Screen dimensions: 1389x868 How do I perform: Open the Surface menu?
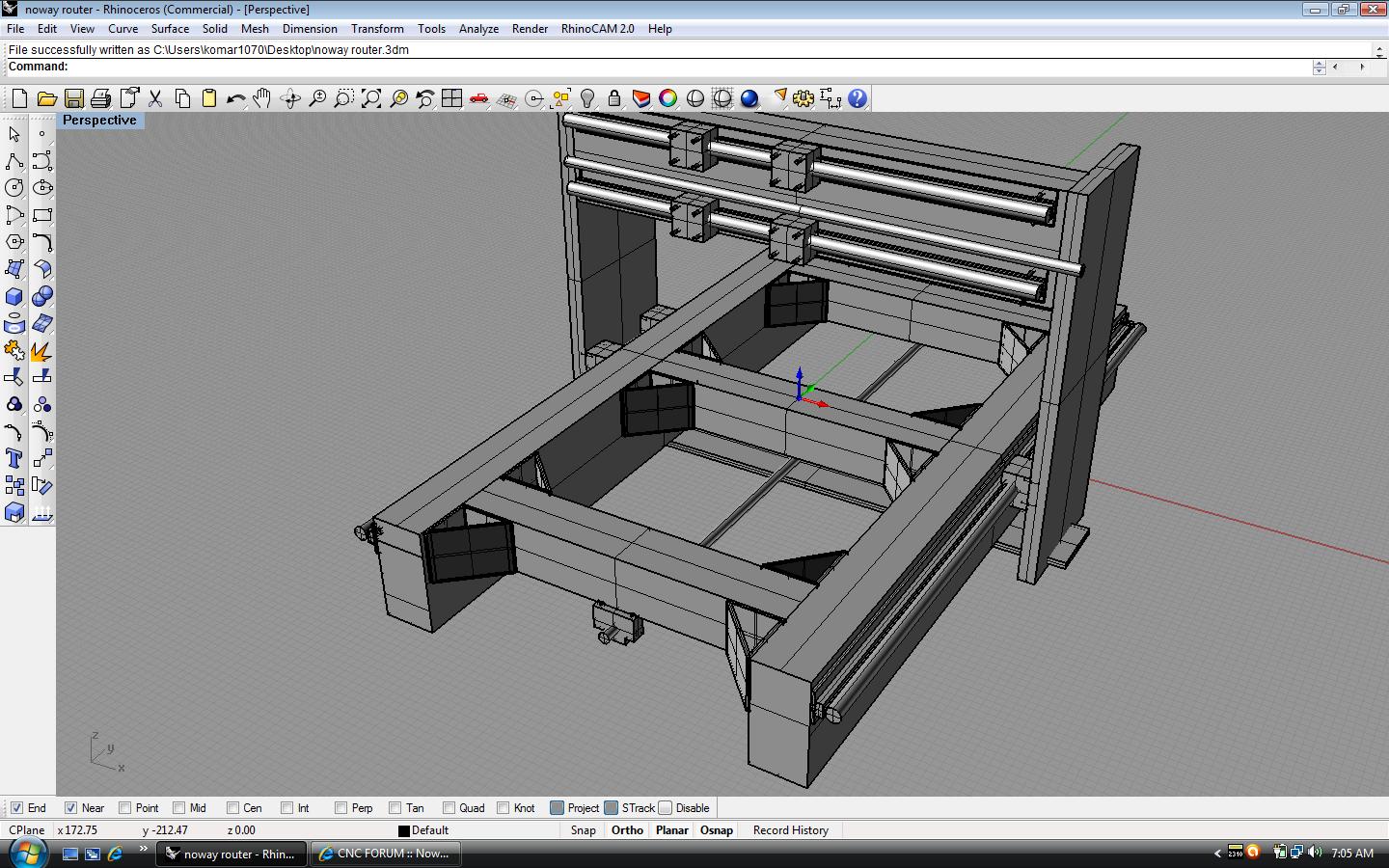pos(170,29)
